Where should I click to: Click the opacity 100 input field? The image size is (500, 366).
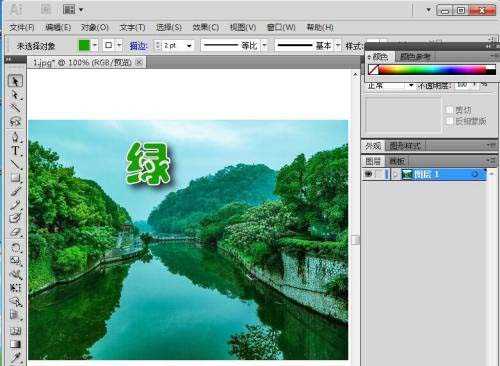point(463,85)
